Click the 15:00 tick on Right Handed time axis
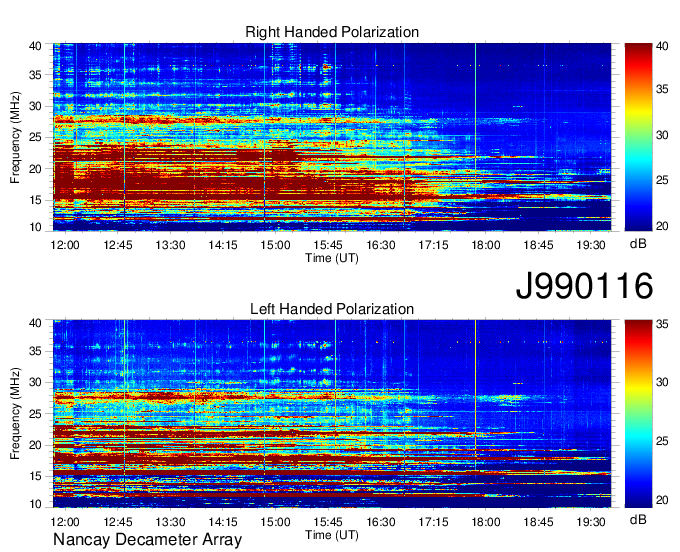The height and width of the screenshot is (552, 680). click(x=275, y=245)
